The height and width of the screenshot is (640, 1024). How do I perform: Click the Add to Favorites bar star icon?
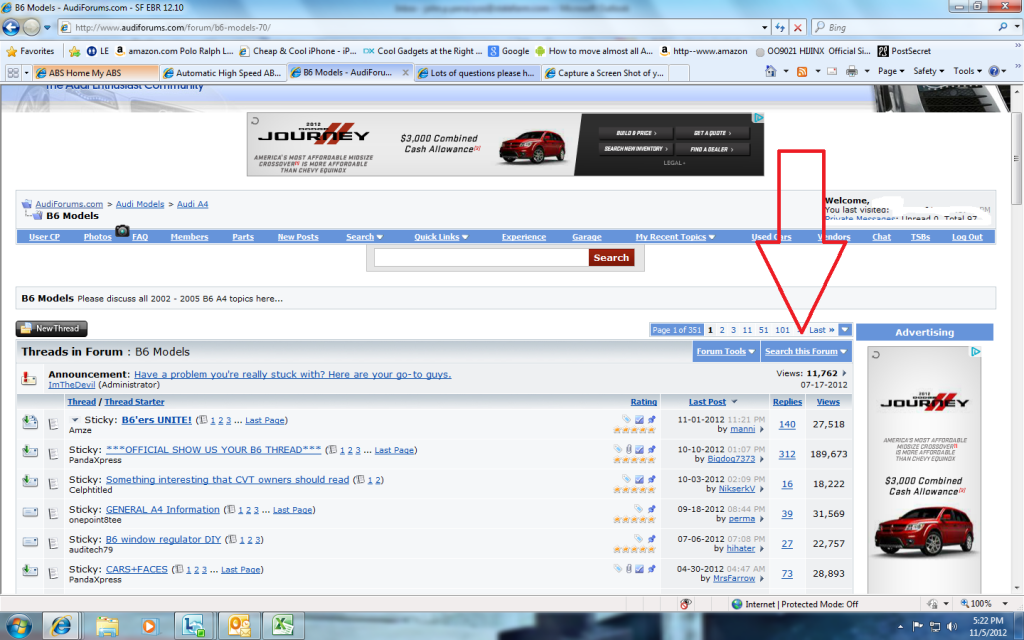pyautogui.click(x=74, y=51)
